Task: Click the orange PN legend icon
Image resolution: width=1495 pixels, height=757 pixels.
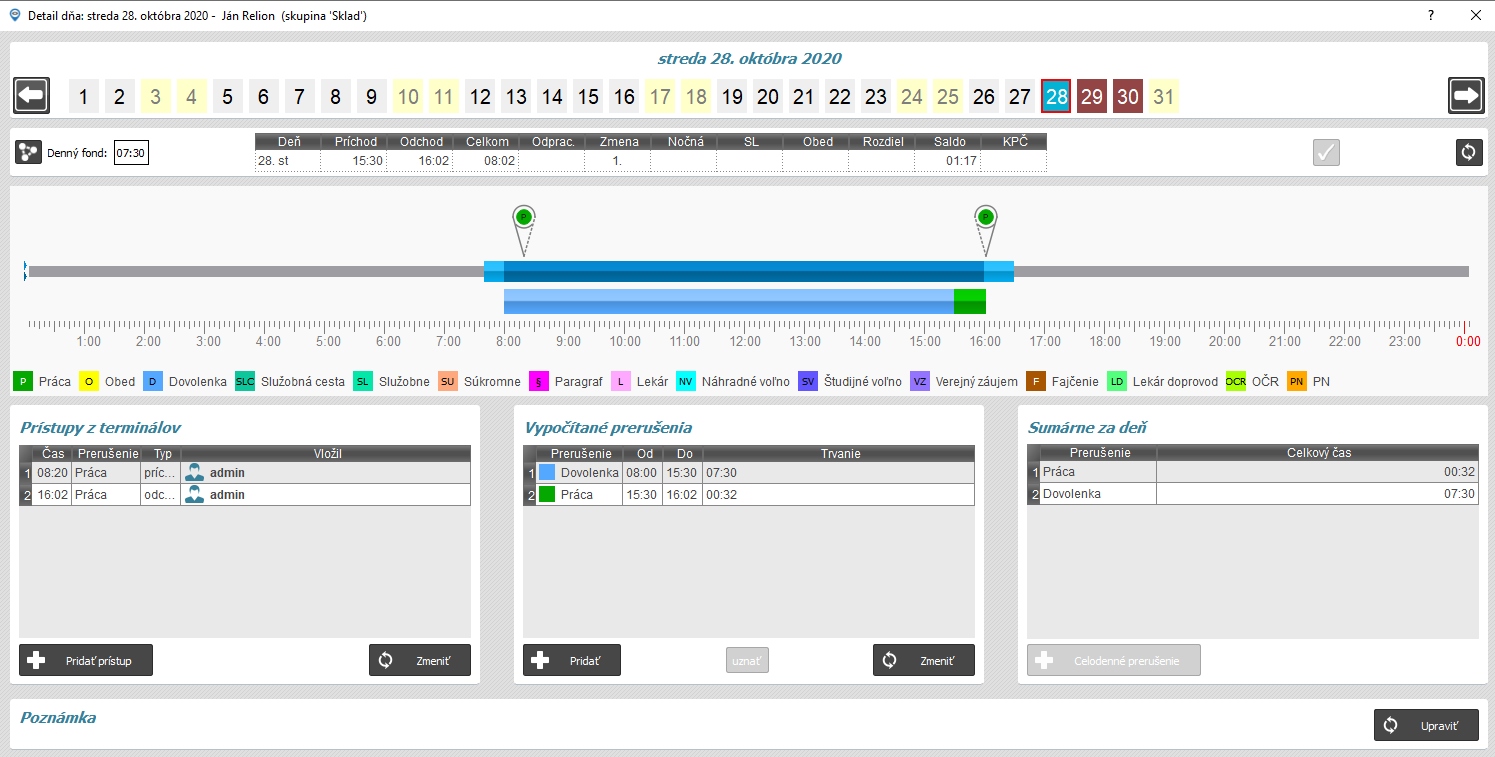Action: point(1297,381)
